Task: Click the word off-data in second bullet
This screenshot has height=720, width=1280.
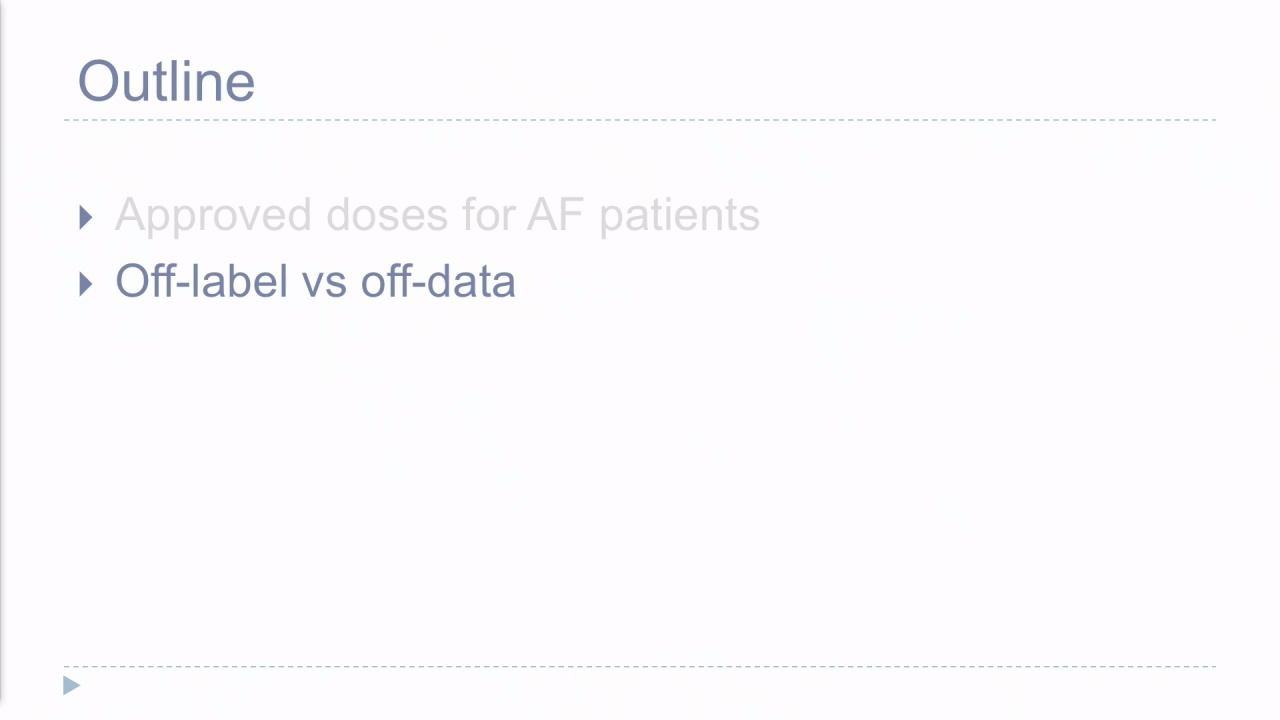Action: (x=438, y=281)
